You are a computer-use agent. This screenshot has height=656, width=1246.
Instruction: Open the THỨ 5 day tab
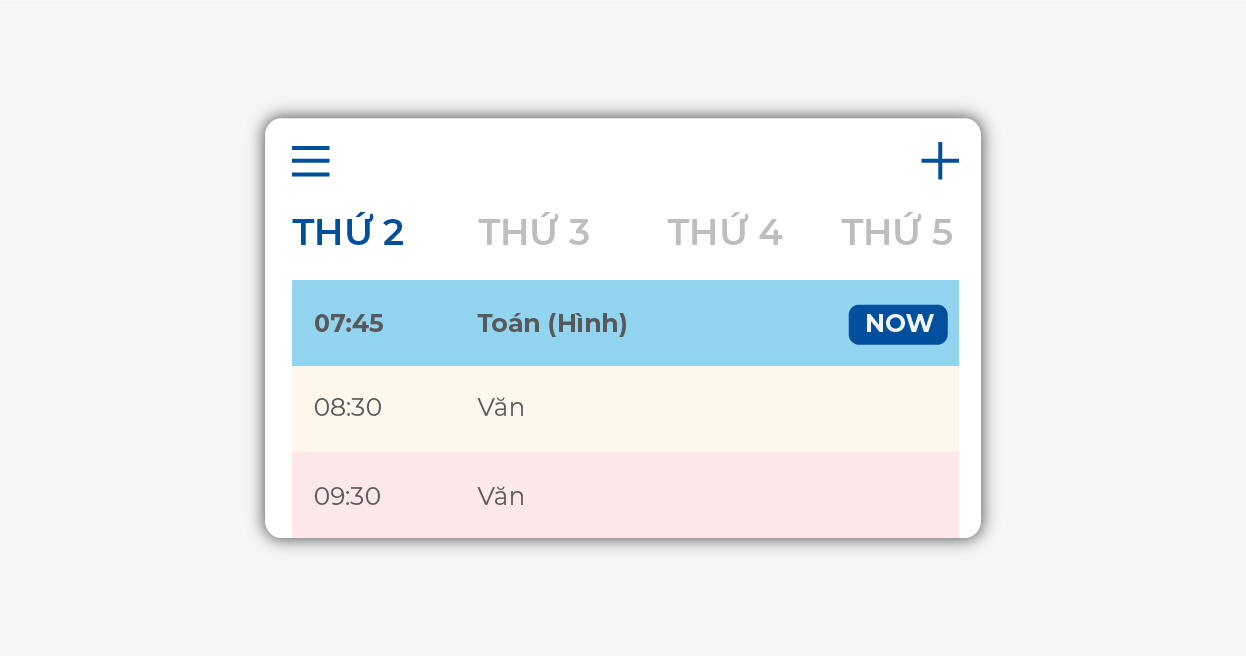(896, 232)
